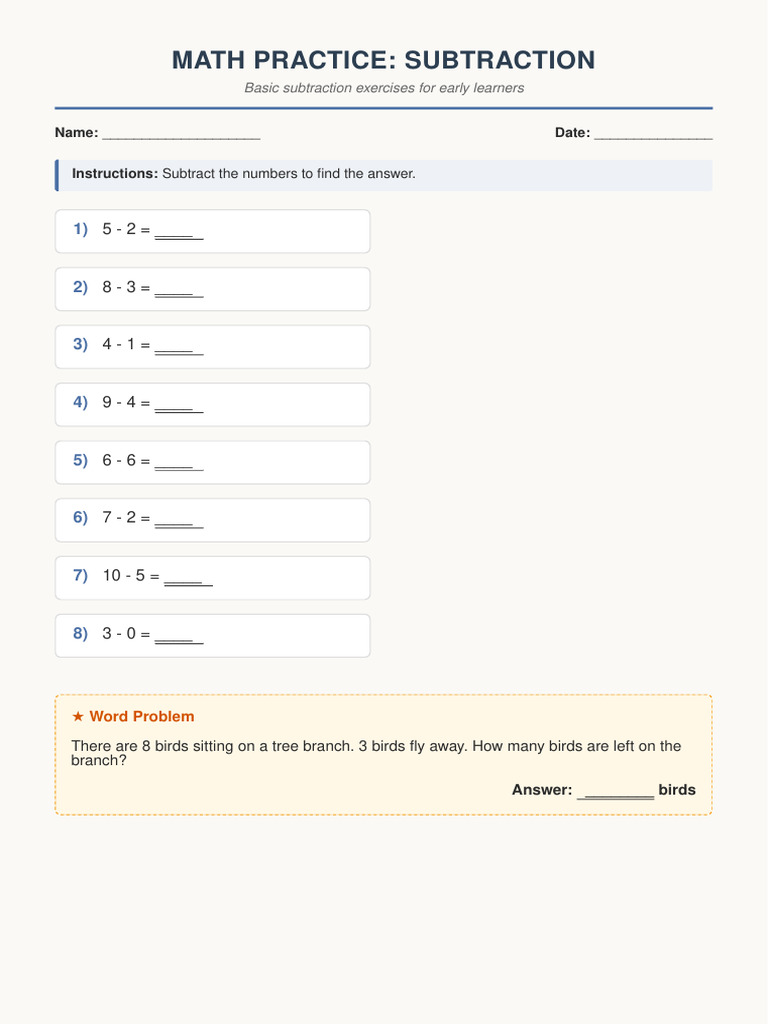Click the word problem birds answer blank
768x1024 pixels.
(x=615, y=790)
